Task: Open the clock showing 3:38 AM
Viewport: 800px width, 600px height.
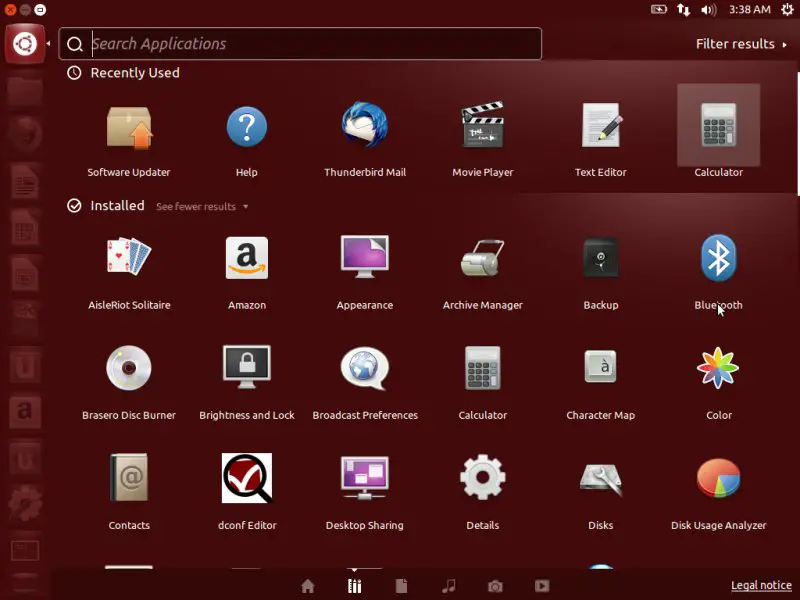Action: (749, 9)
